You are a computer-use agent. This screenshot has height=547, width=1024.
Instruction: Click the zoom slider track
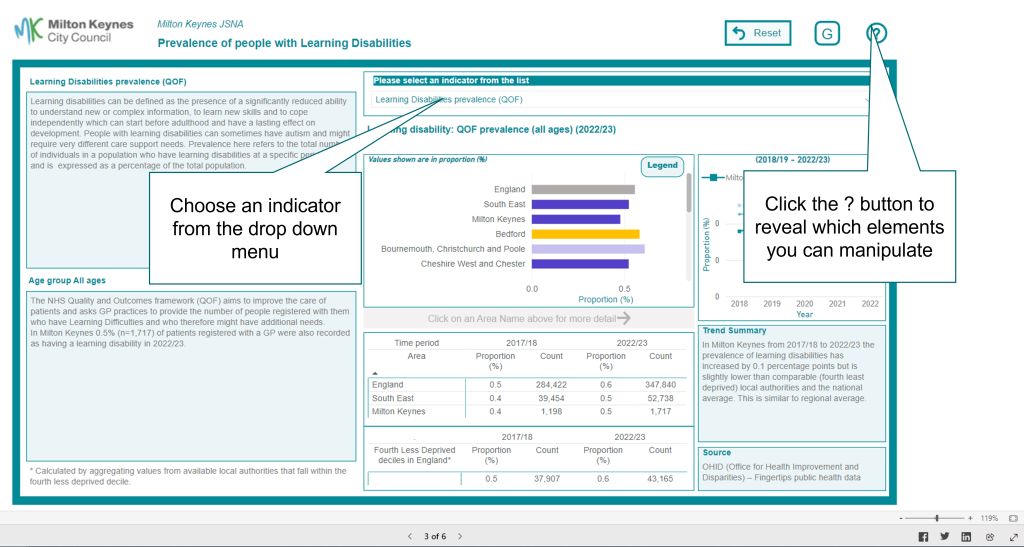936,518
